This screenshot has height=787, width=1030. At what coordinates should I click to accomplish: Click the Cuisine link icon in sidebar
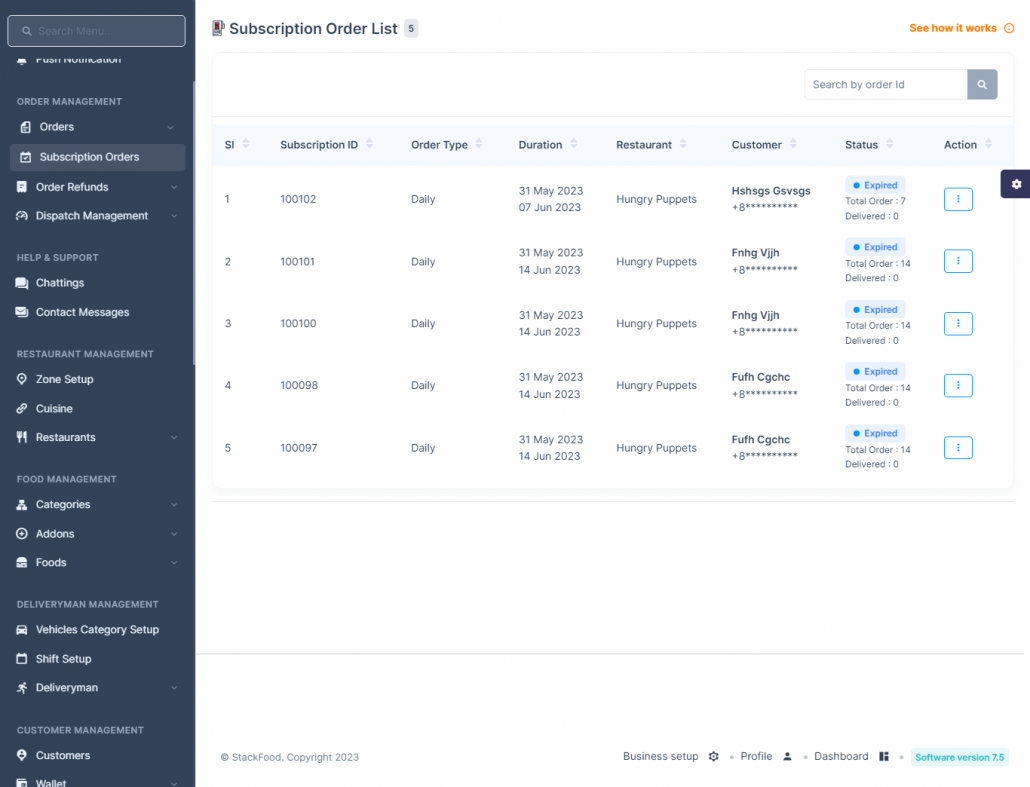click(x=22, y=409)
